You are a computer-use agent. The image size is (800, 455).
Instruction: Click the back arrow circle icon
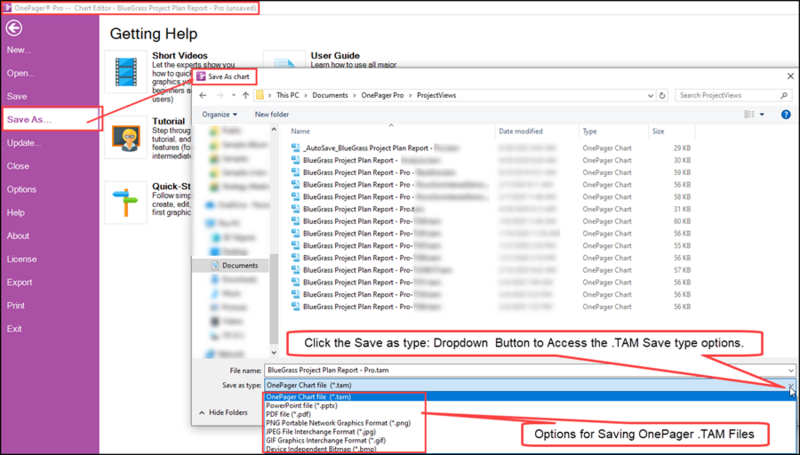(x=14, y=28)
